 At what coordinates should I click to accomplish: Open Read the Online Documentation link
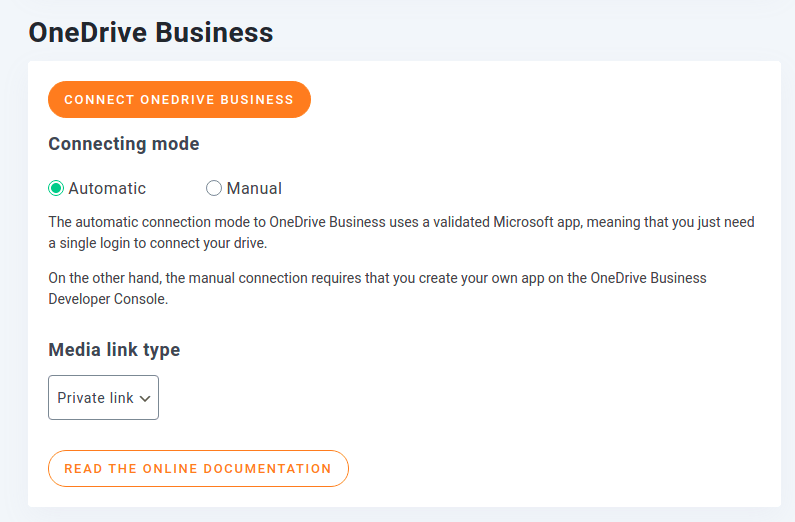pyautogui.click(x=198, y=468)
